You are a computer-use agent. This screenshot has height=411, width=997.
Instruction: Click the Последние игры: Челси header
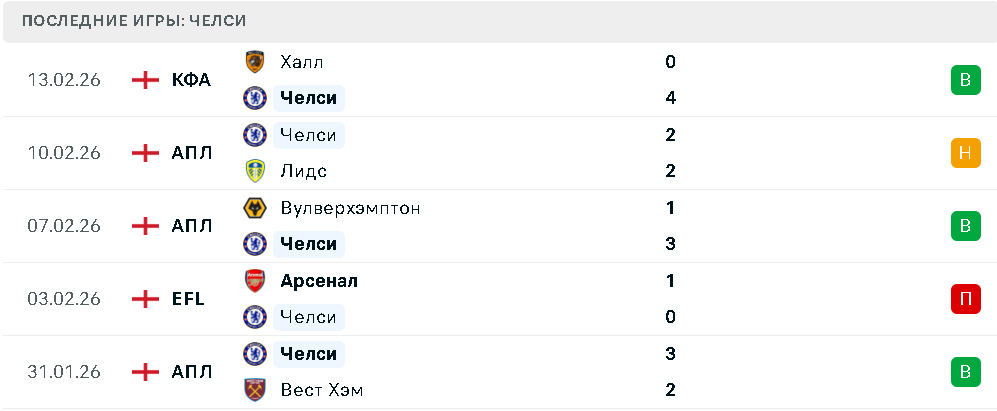pos(134,21)
